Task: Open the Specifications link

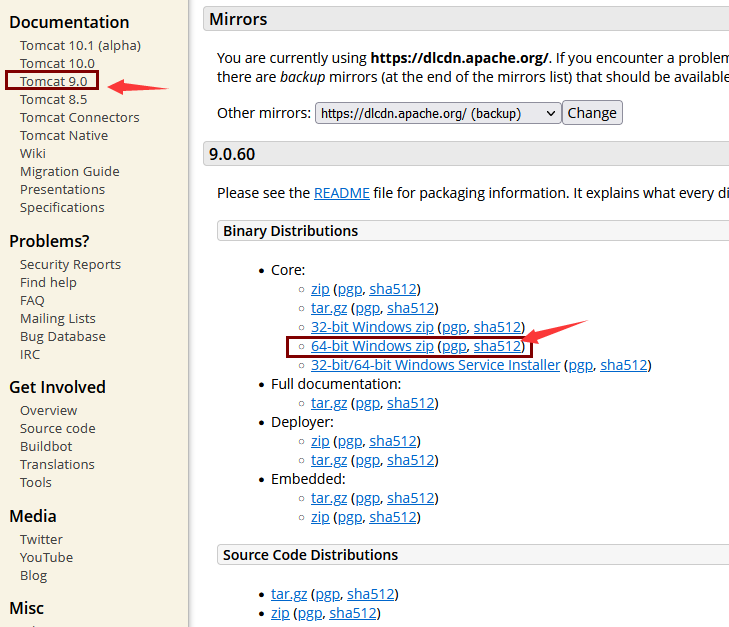Action: [x=62, y=208]
